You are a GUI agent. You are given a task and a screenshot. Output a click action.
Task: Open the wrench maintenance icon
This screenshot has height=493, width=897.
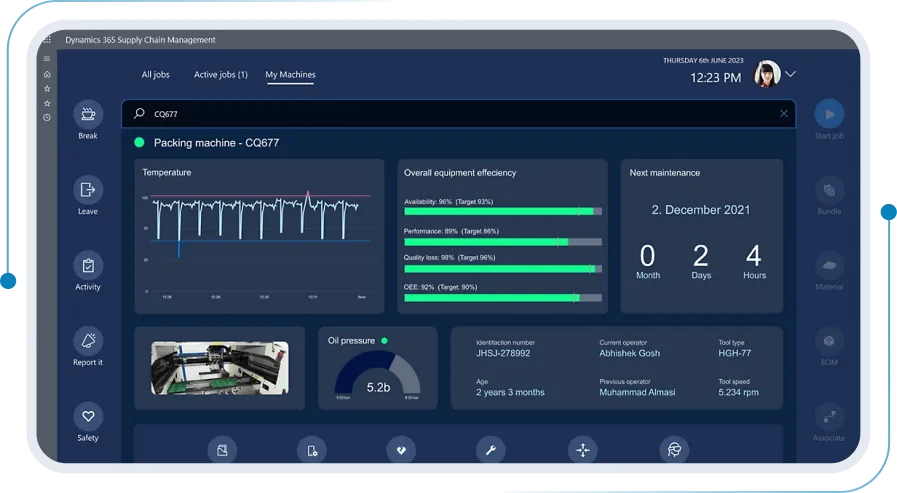click(x=491, y=451)
